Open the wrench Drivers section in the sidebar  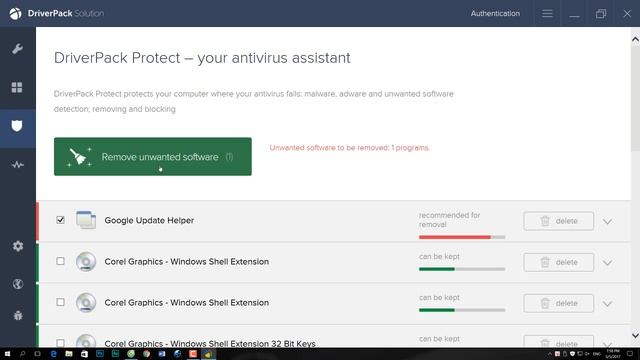coord(17,49)
